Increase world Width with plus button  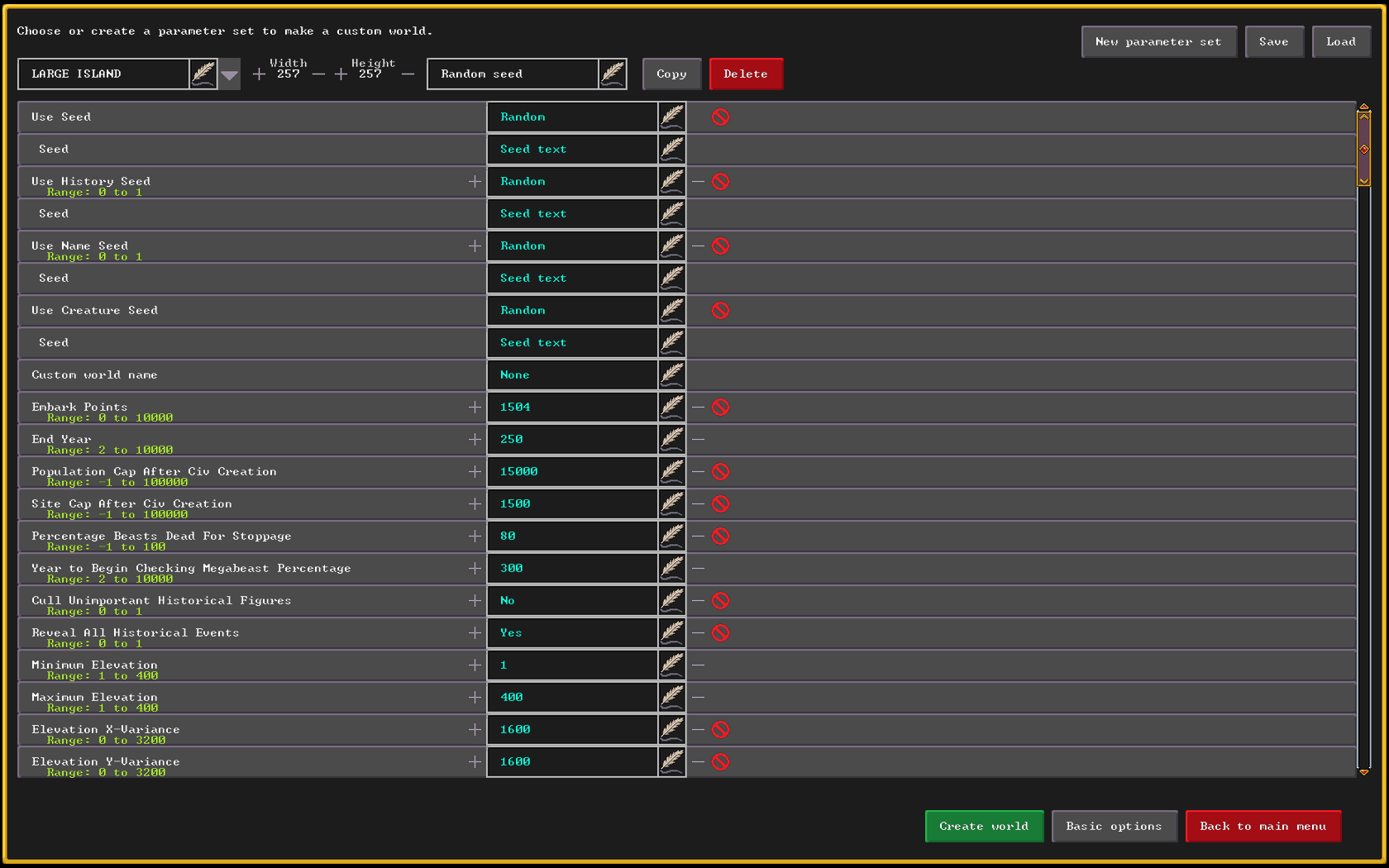[259, 74]
